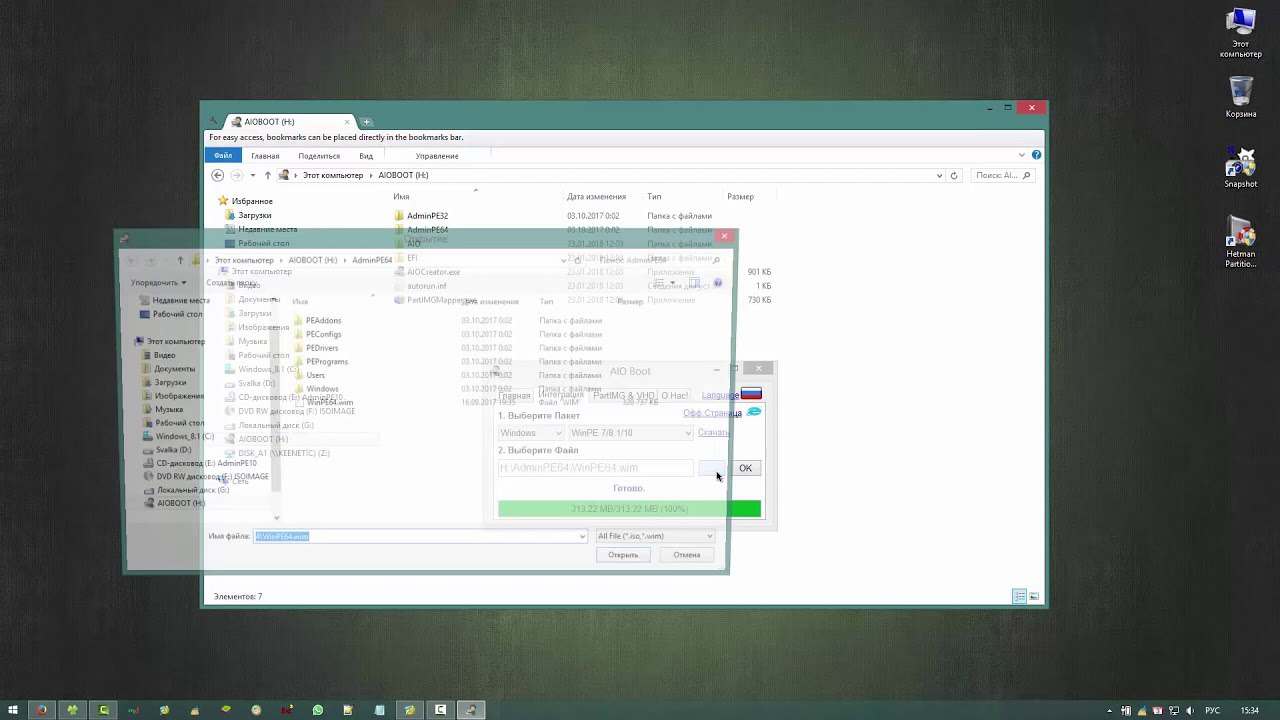Expand the Имя файла filename history dropdown
This screenshot has height=720, width=1280.
coord(582,536)
